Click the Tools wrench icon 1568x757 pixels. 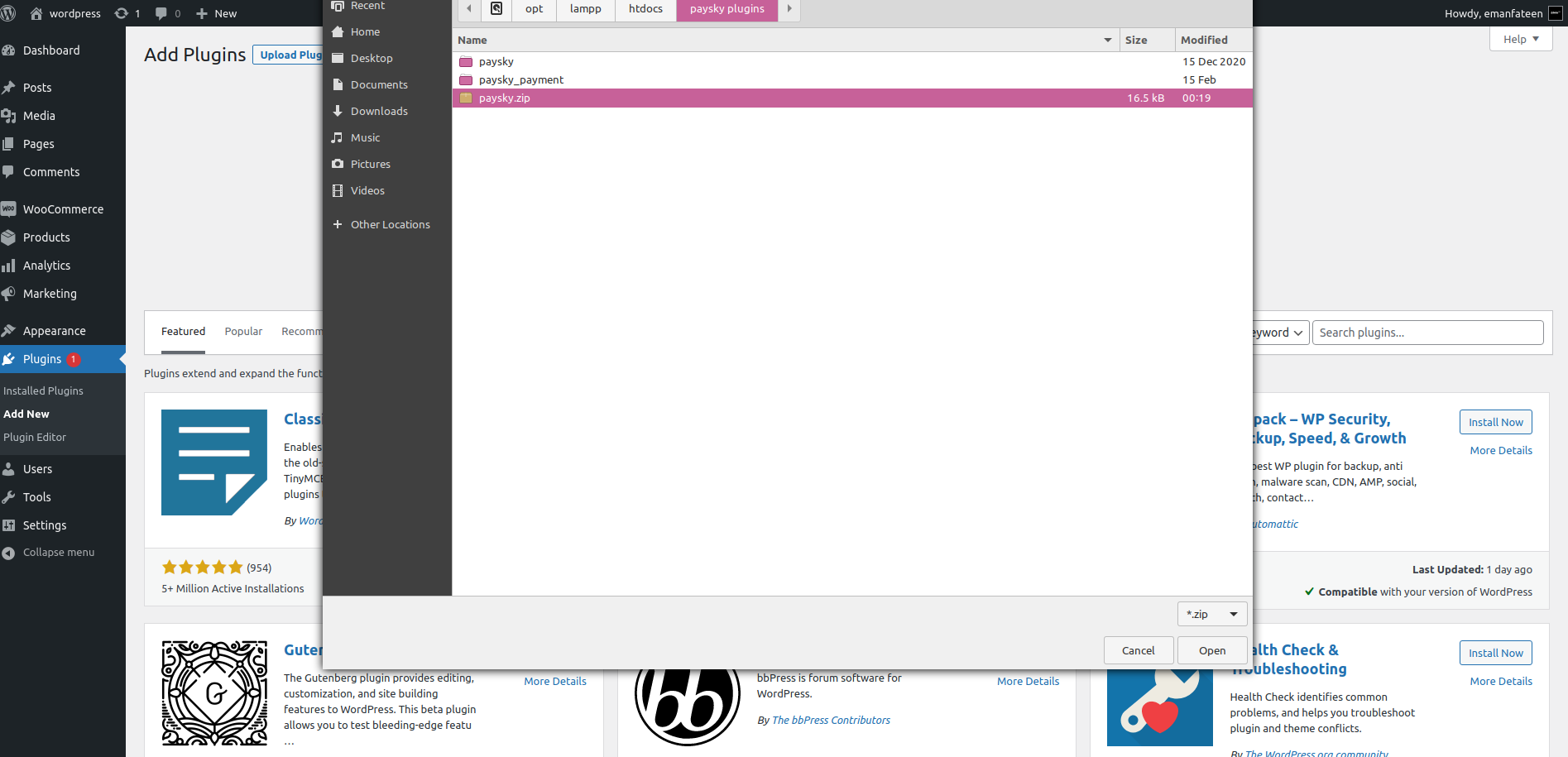pyautogui.click(x=9, y=497)
